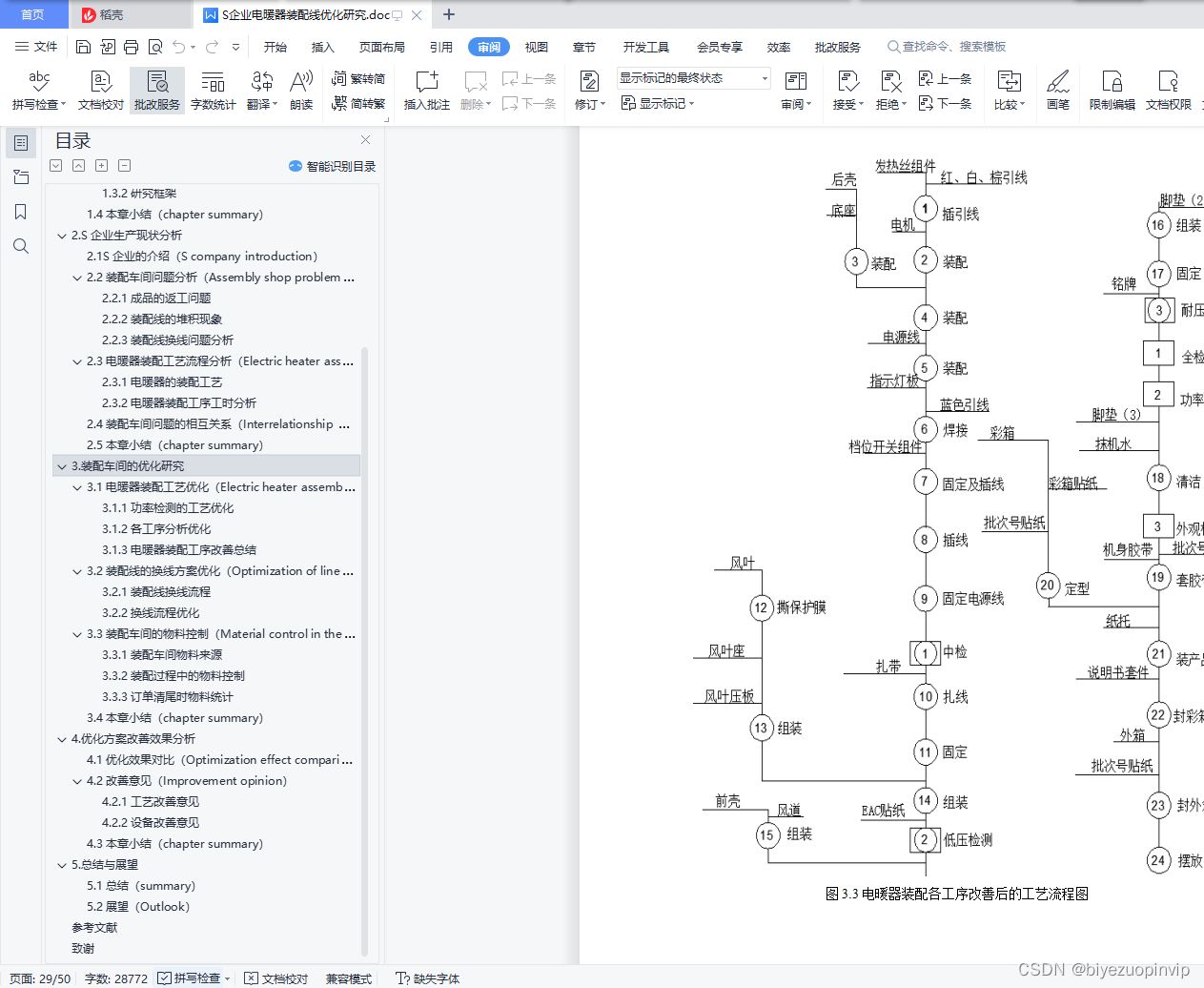1204x988 pixels.
Task: Open the 开始 ribbon tab
Action: click(275, 47)
